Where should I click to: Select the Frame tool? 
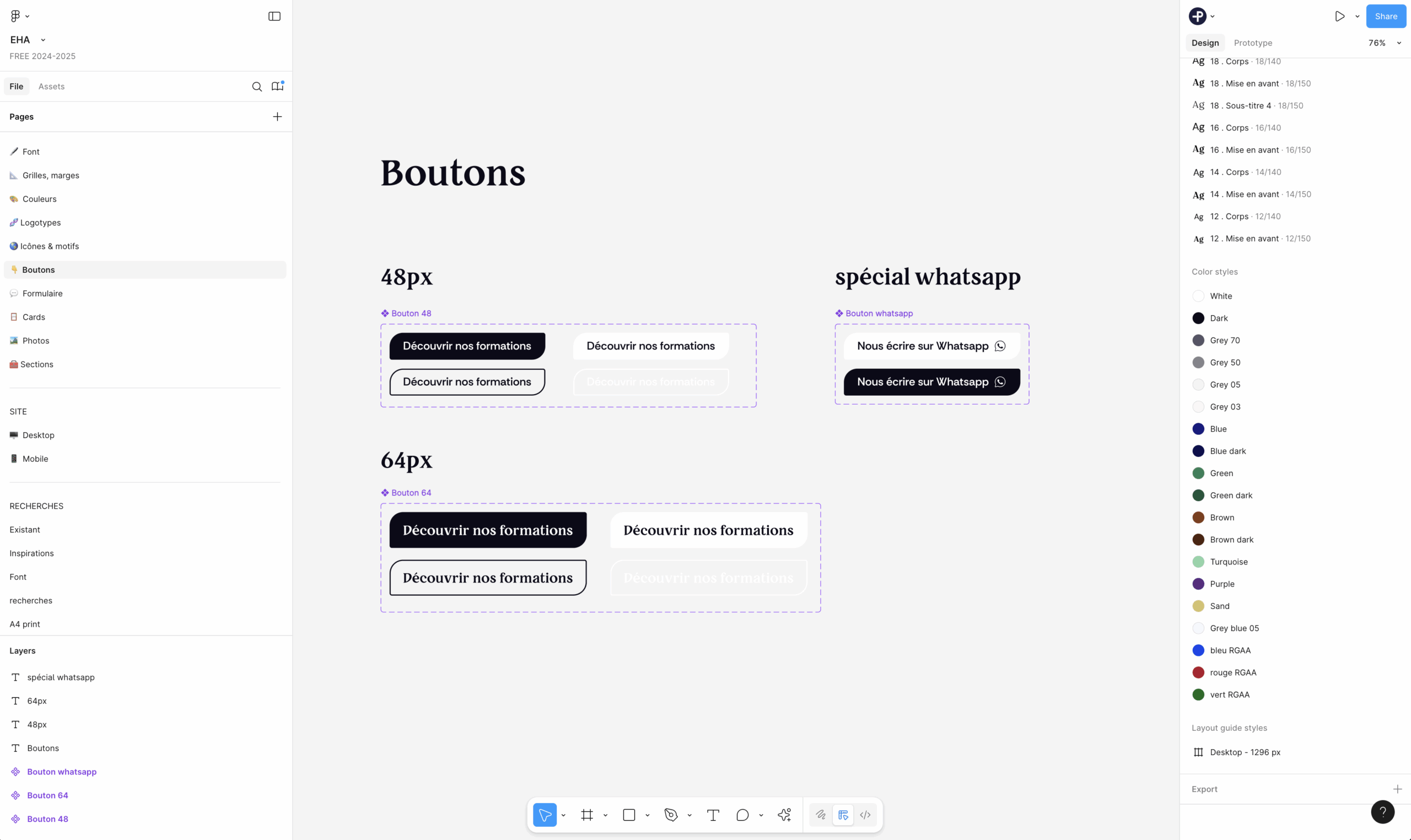tap(587, 815)
